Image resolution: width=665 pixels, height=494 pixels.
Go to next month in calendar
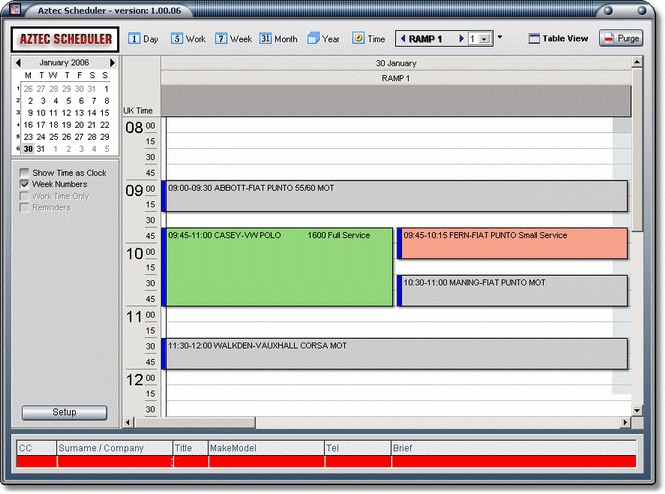click(112, 63)
